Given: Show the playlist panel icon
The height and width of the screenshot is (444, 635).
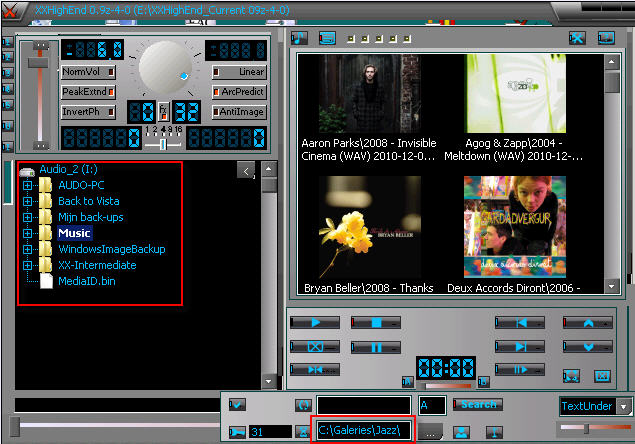Looking at the screenshot, I should tap(327, 38).
